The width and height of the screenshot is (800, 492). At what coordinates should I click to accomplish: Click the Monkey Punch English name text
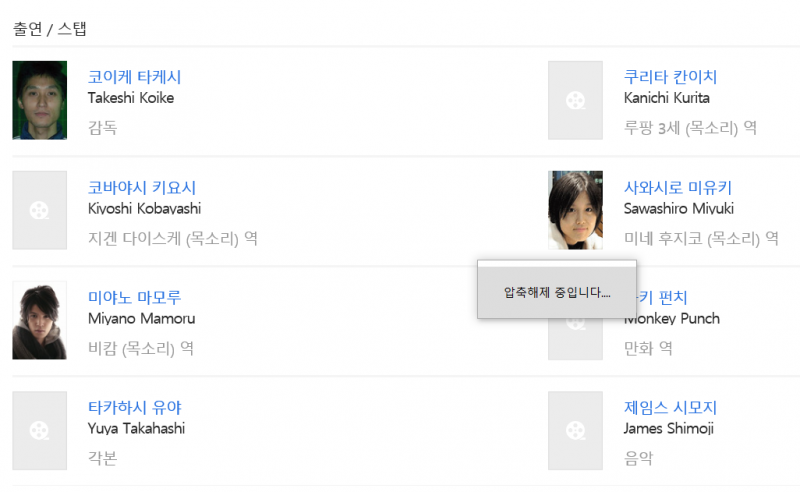(x=672, y=319)
